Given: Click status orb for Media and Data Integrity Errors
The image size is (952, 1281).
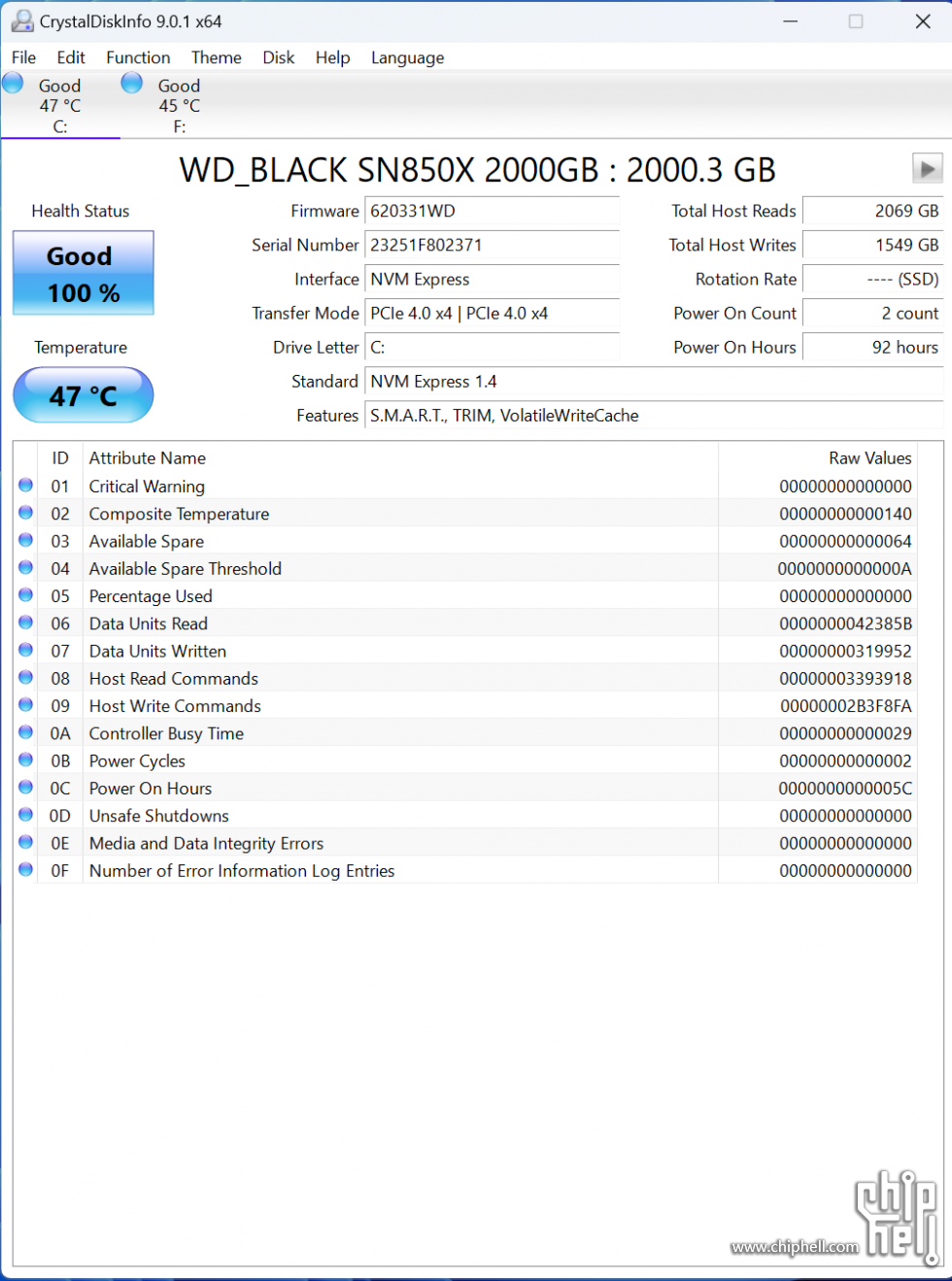Looking at the screenshot, I should (x=26, y=842).
